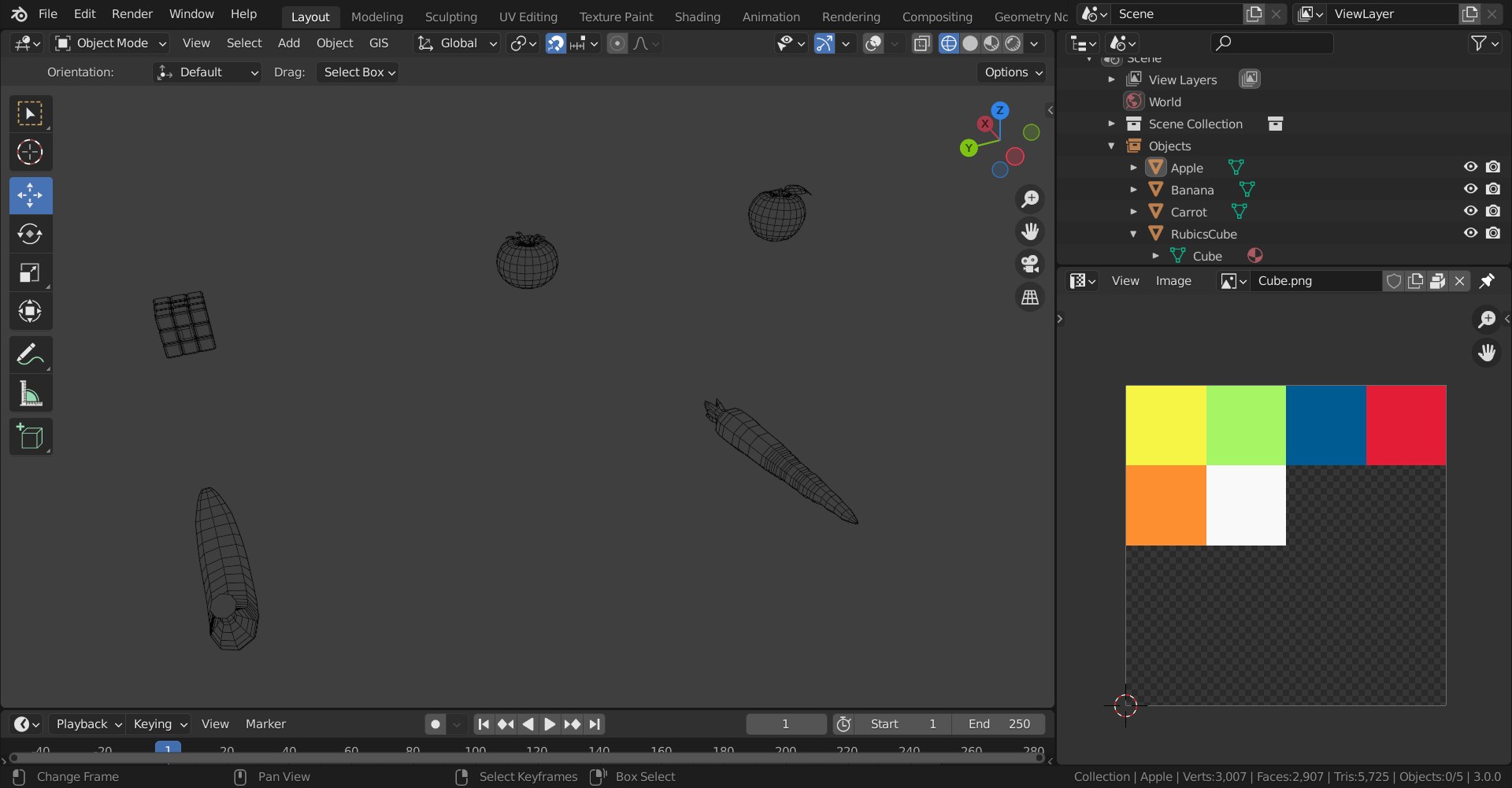
Task: Toggle X-ray mode
Action: 921,43
